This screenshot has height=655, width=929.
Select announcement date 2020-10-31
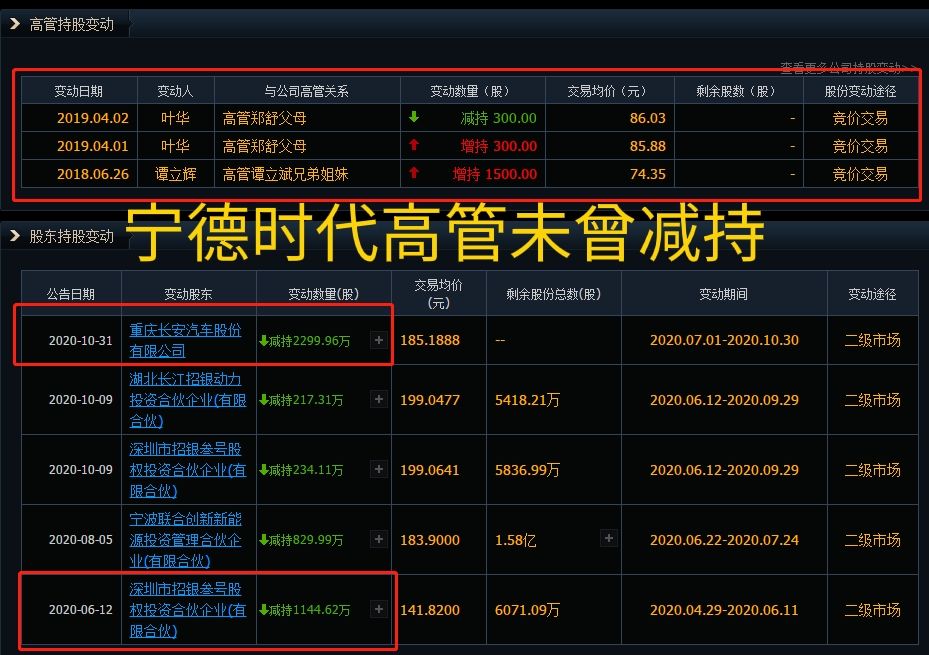click(x=81, y=341)
